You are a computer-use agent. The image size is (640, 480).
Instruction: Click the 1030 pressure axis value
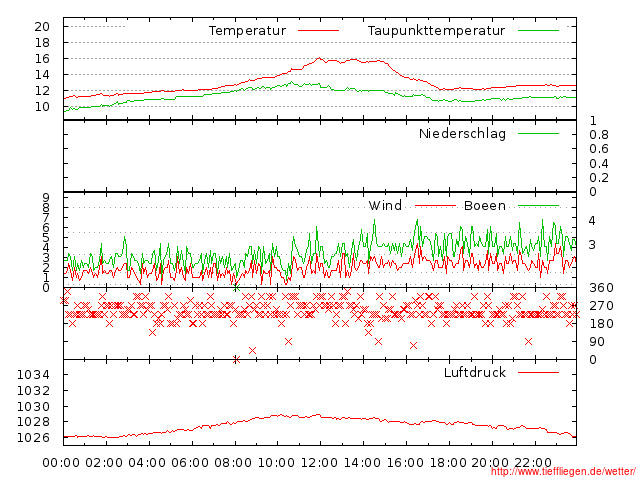pyautogui.click(x=33, y=407)
